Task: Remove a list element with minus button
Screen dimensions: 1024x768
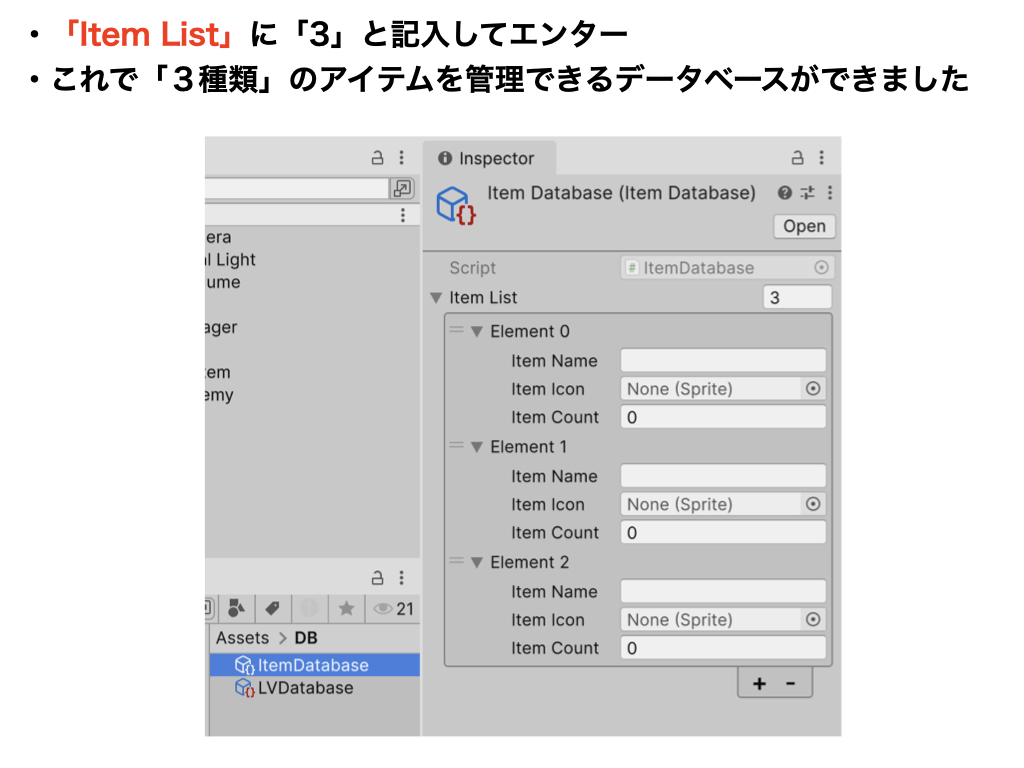Action: point(791,684)
